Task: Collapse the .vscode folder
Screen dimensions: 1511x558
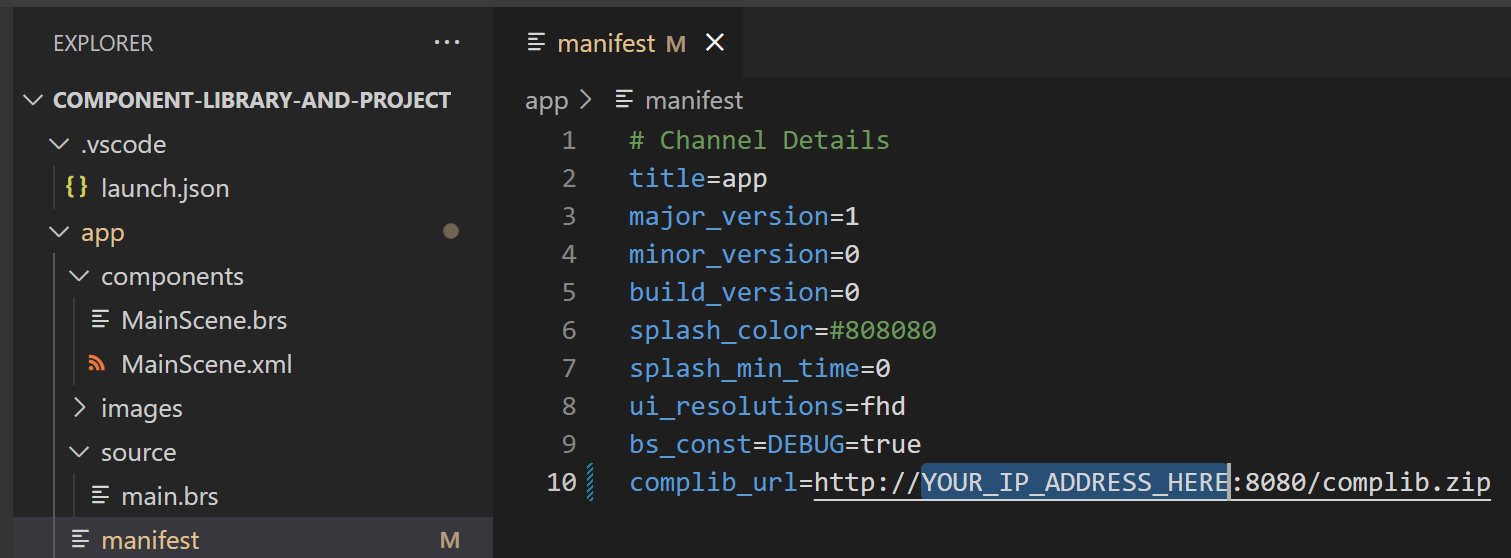Action: tap(57, 144)
